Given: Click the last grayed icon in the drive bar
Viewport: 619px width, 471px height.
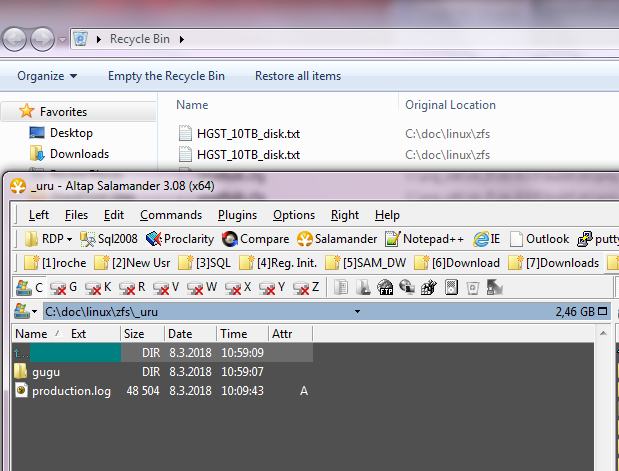Looking at the screenshot, I should click(494, 287).
